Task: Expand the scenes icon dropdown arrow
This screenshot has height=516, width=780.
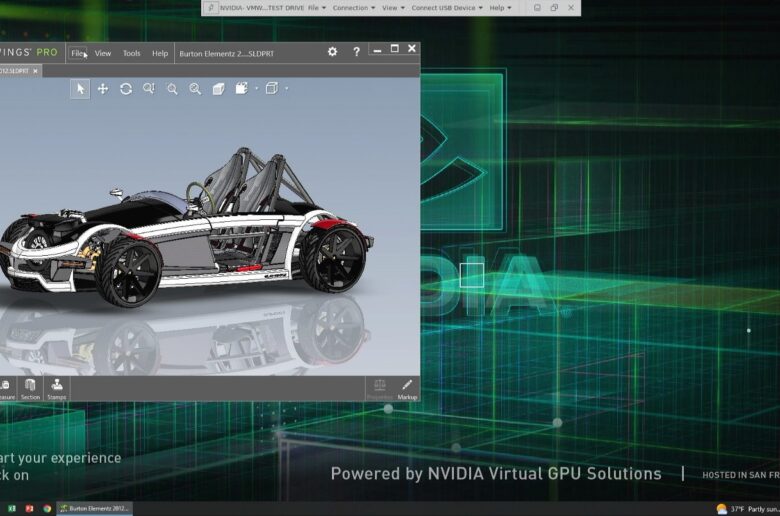Action: (x=257, y=89)
